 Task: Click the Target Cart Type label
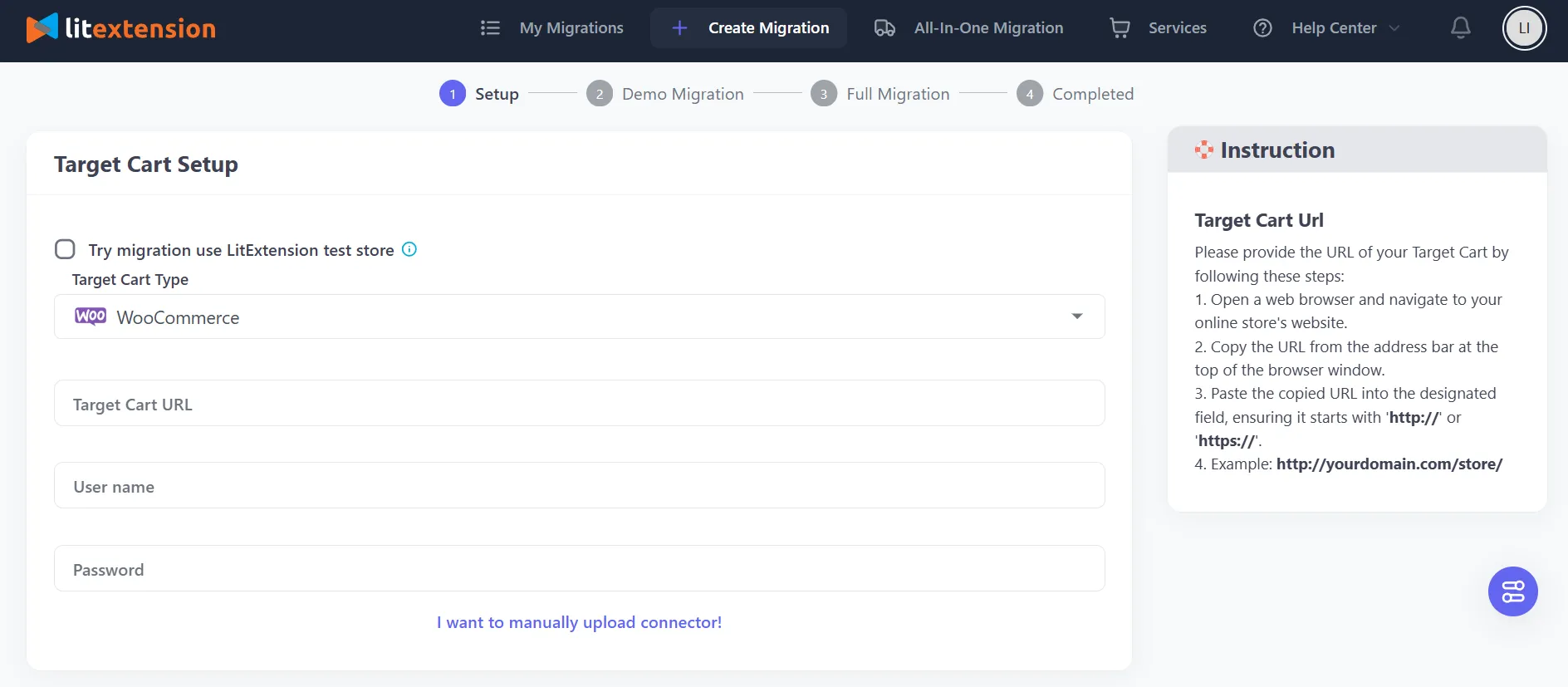tap(130, 279)
